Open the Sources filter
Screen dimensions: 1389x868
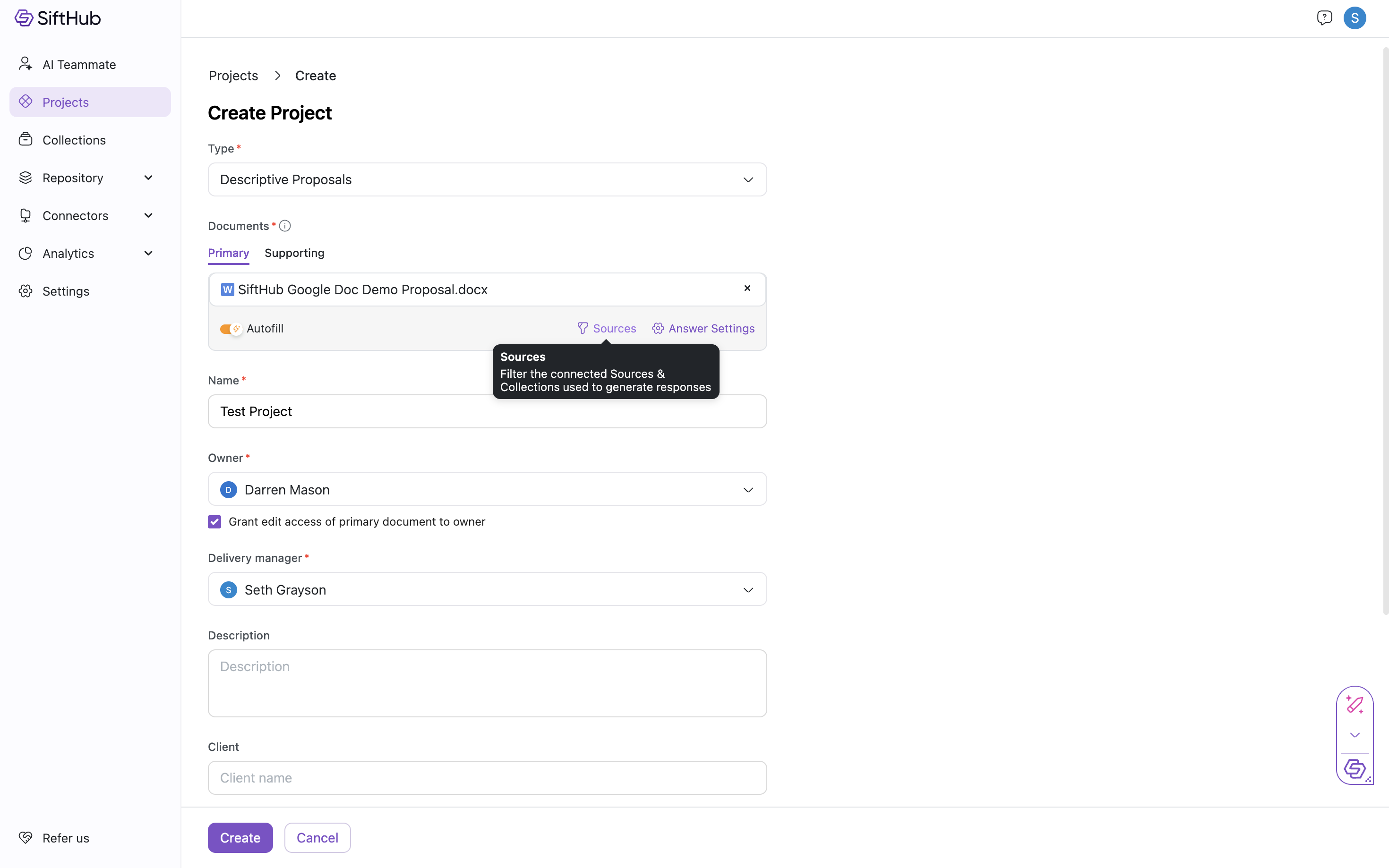[x=606, y=328]
